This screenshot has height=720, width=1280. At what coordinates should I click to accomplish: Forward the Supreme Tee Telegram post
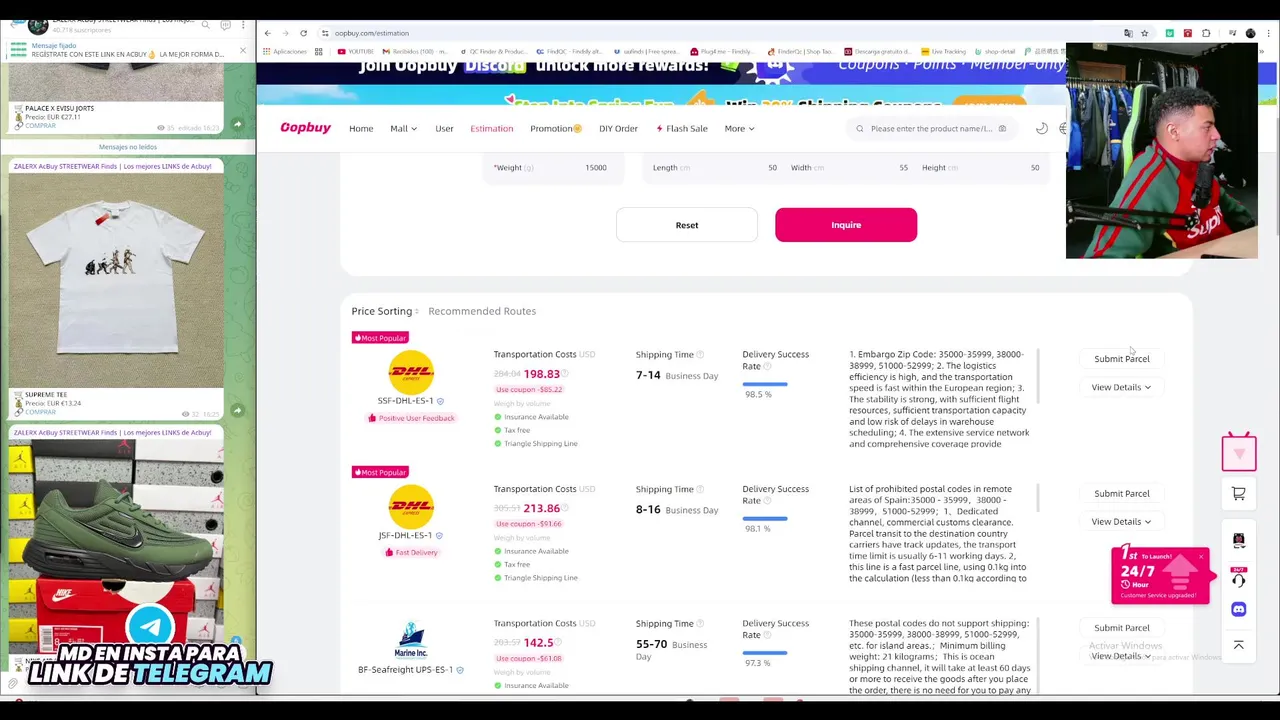pos(238,410)
